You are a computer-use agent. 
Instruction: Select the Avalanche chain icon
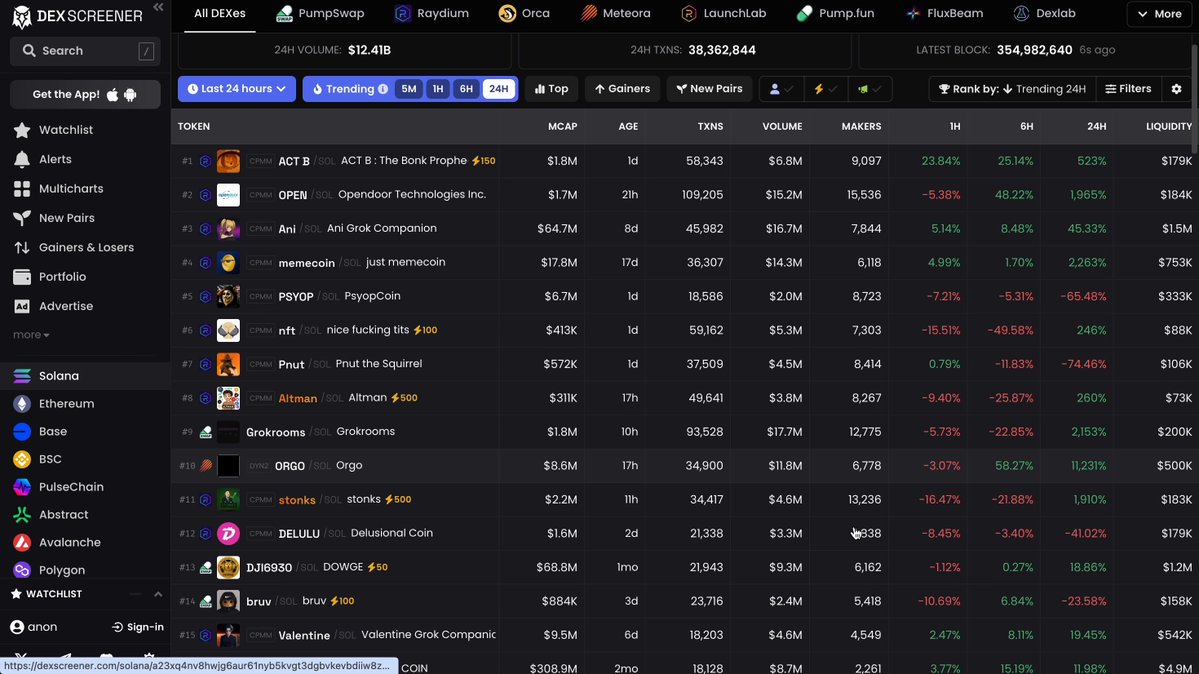tap(22, 542)
